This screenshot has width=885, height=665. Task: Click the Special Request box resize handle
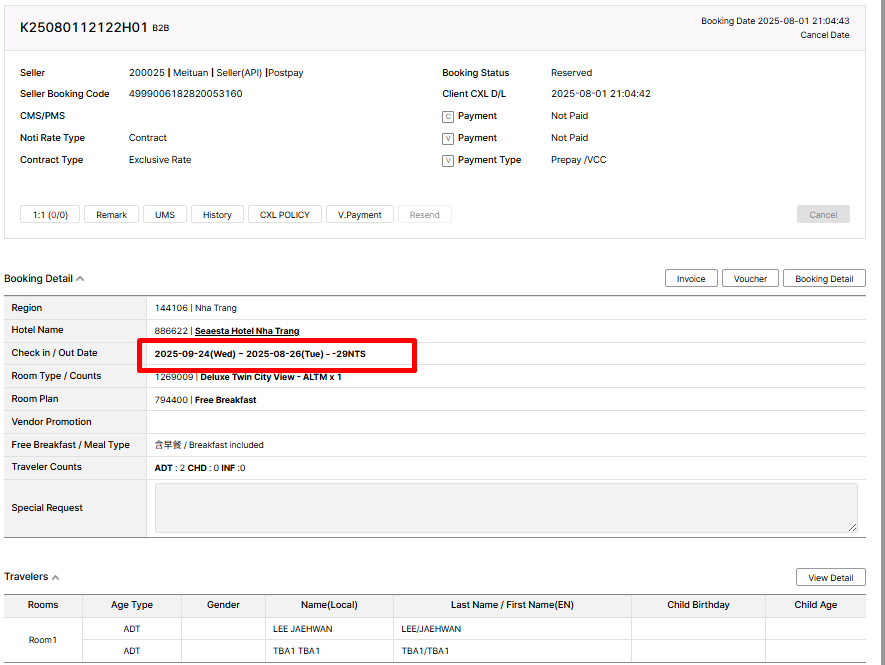point(852,527)
